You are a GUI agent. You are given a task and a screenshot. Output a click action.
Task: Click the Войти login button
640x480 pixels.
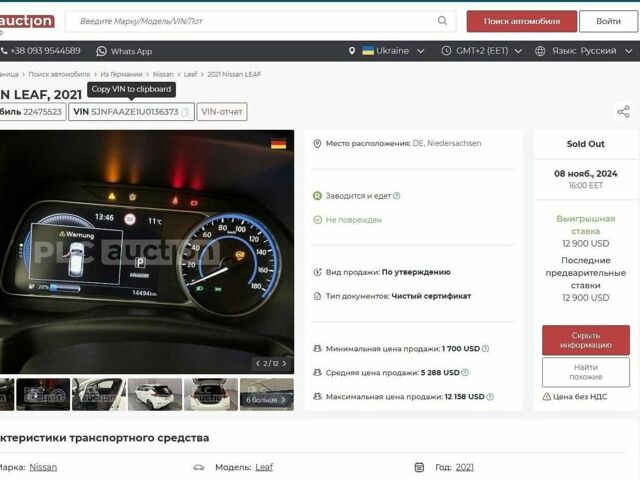[x=608, y=21]
